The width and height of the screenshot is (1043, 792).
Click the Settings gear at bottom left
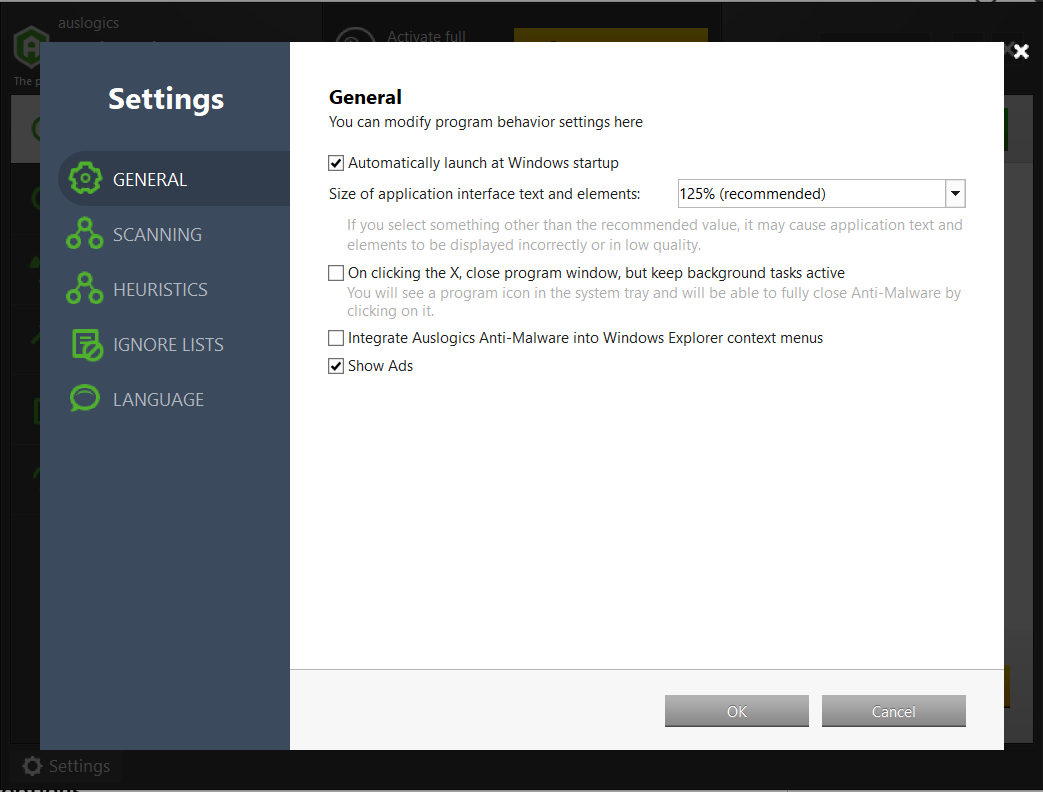coord(34,766)
